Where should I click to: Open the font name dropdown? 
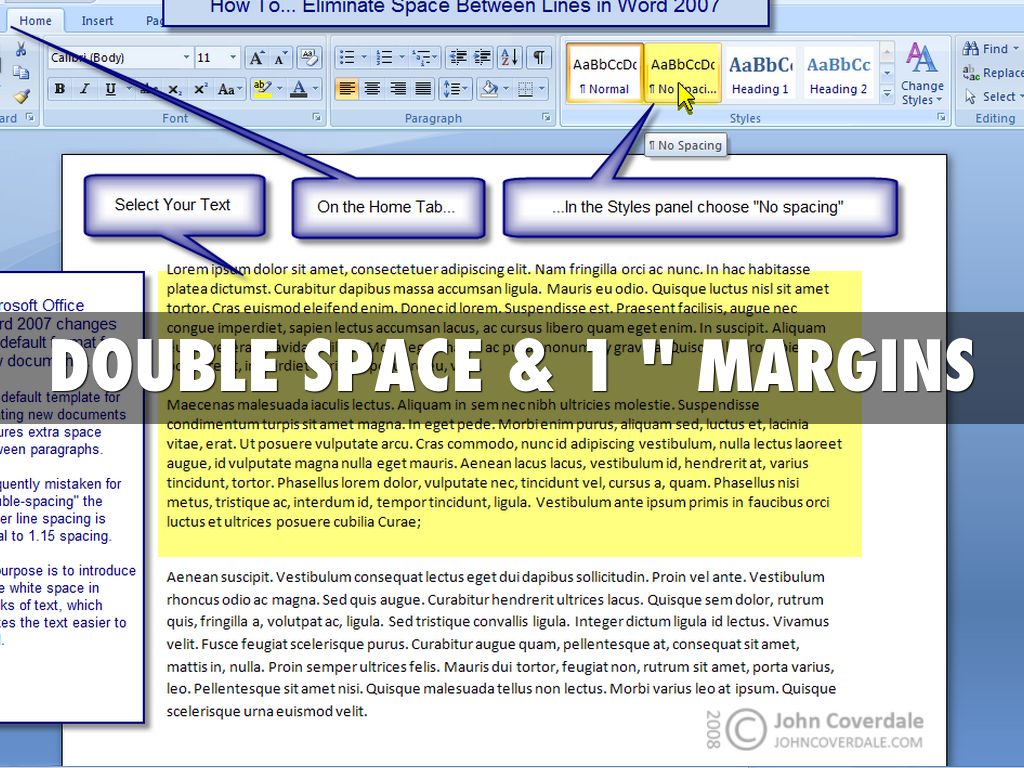point(186,57)
